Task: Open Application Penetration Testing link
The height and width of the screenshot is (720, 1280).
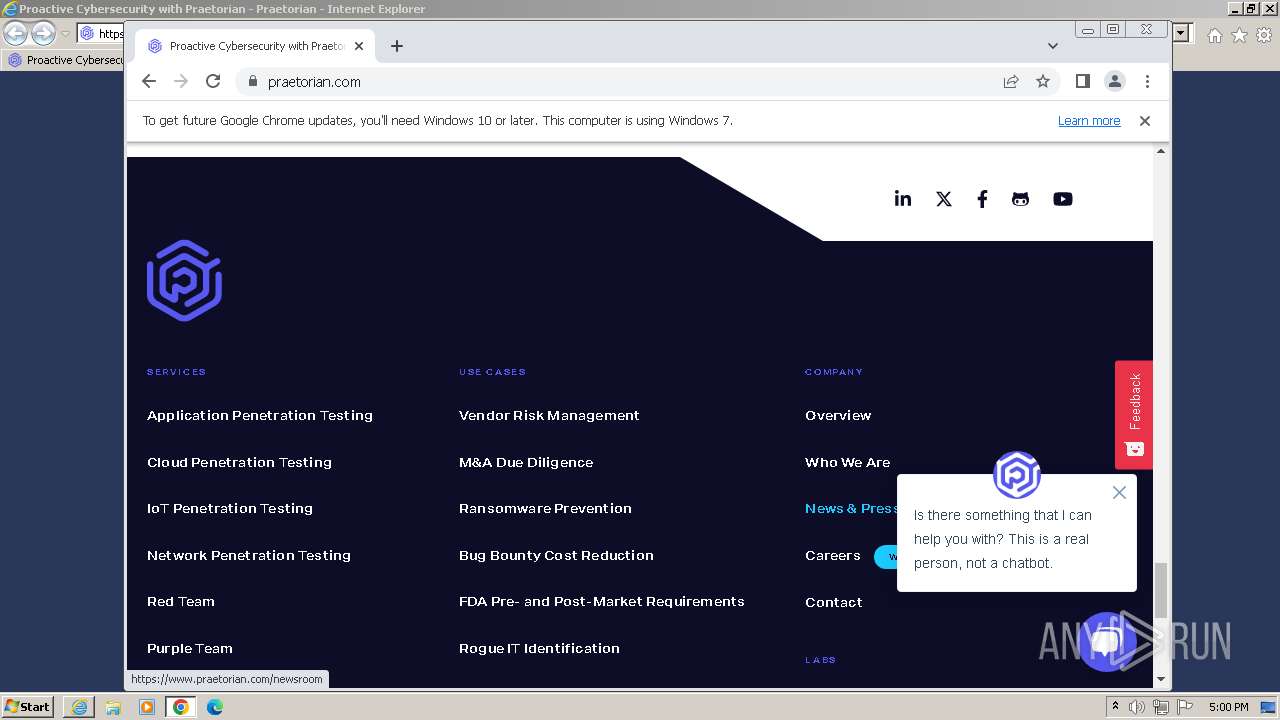Action: click(260, 415)
